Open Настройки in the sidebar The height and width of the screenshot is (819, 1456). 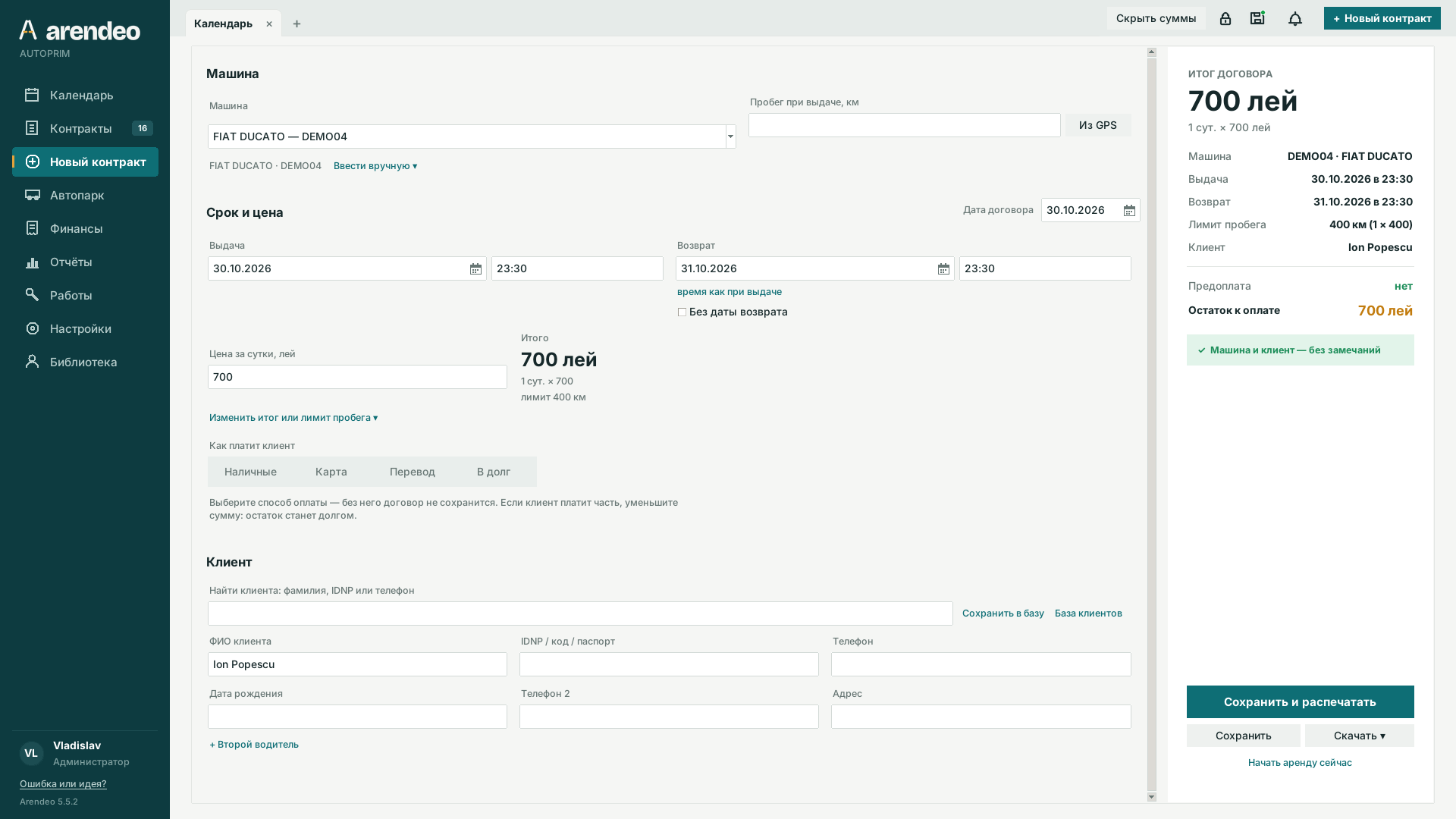click(x=85, y=328)
